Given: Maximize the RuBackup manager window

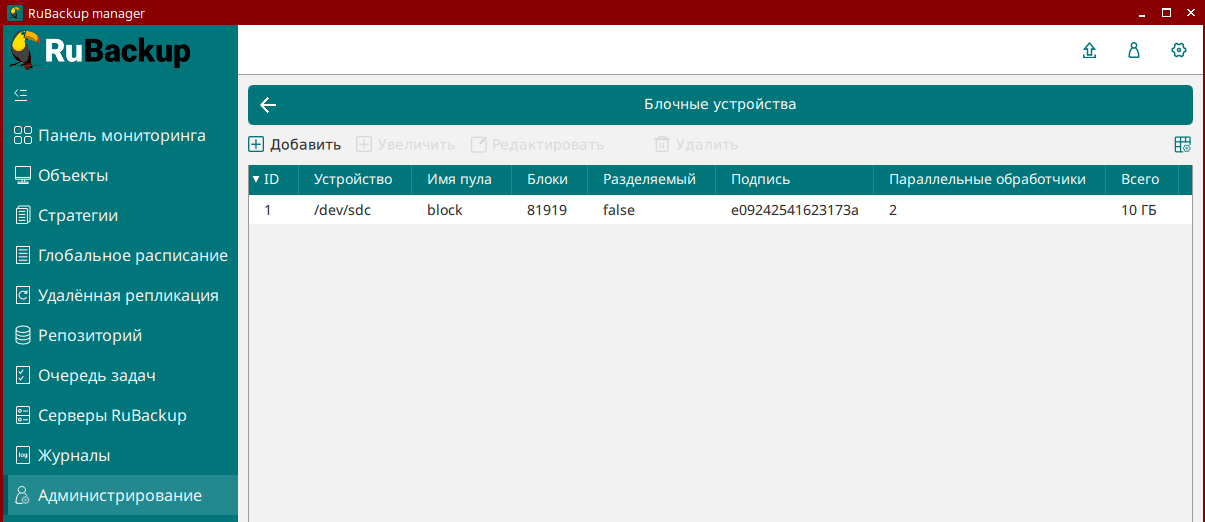Looking at the screenshot, I should [1166, 13].
